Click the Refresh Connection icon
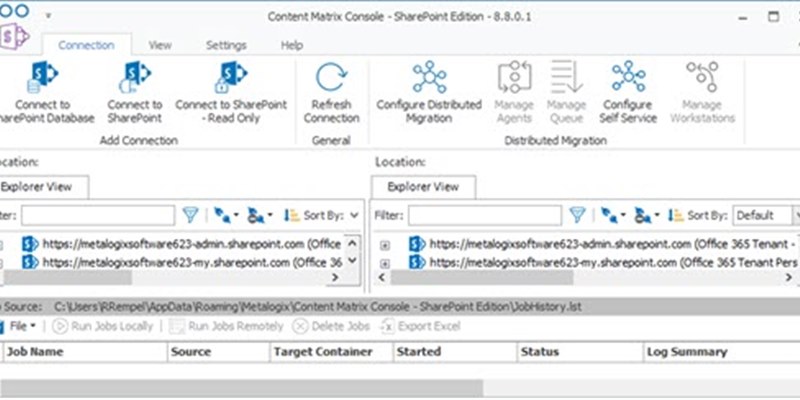 coord(332,78)
